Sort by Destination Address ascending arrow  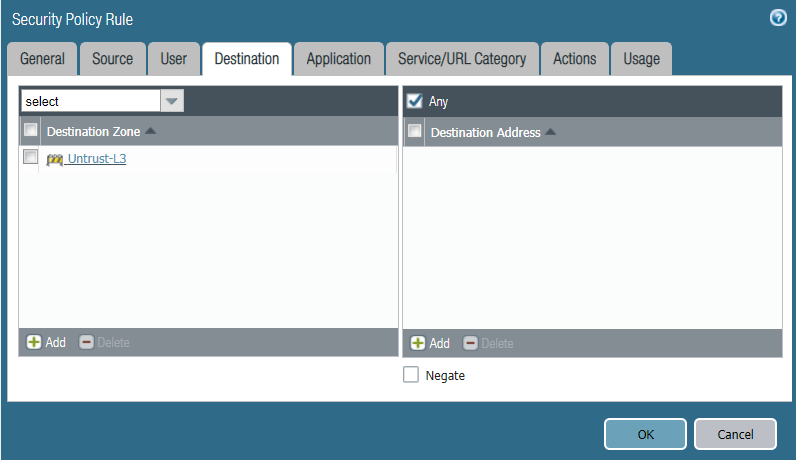coord(550,132)
